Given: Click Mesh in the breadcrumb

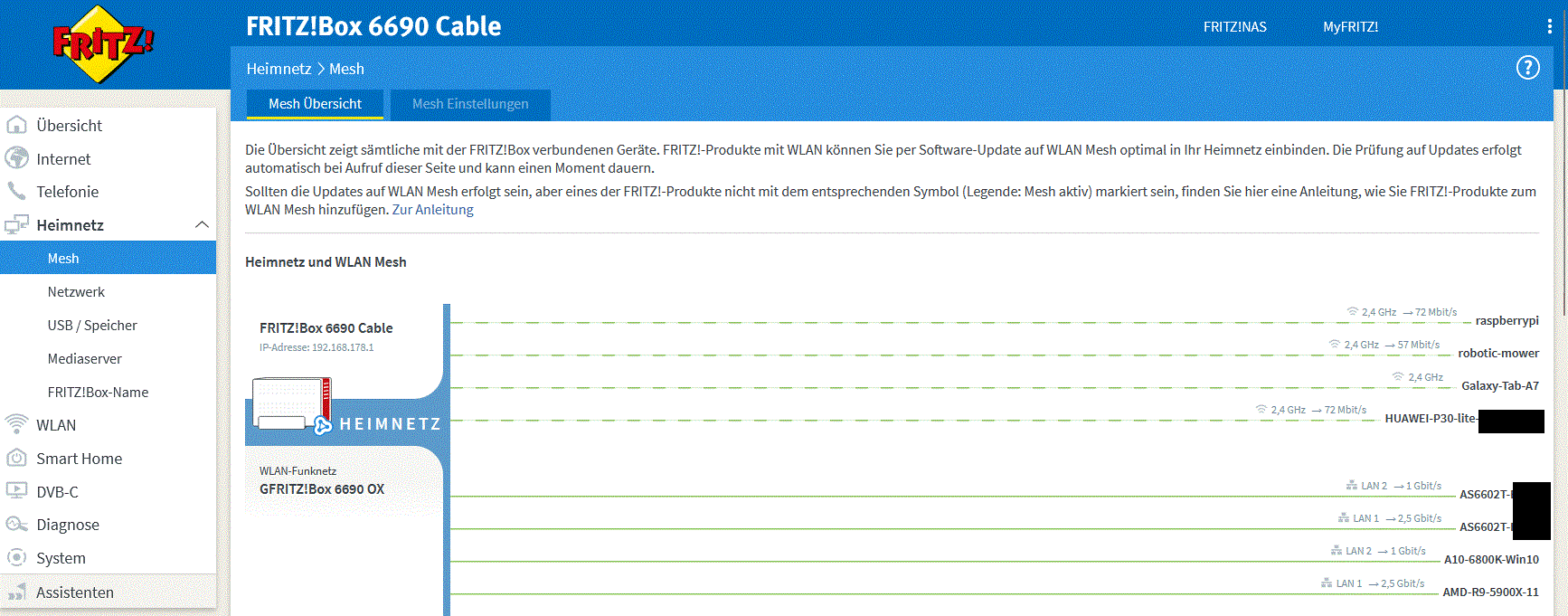Looking at the screenshot, I should pos(346,69).
